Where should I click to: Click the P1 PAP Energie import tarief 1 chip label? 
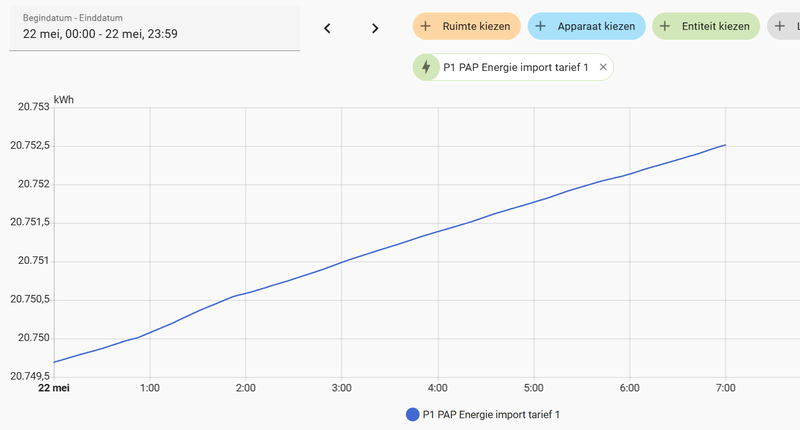pos(515,67)
